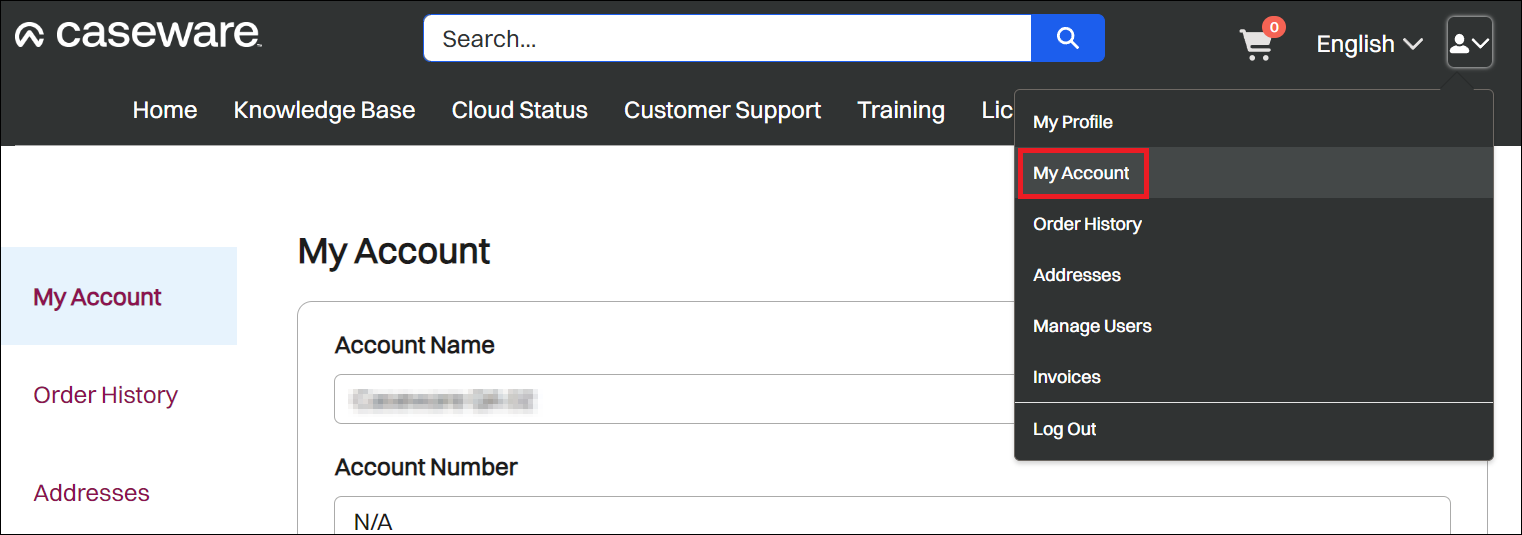
Task: Click the Account Name field
Action: tap(670, 400)
